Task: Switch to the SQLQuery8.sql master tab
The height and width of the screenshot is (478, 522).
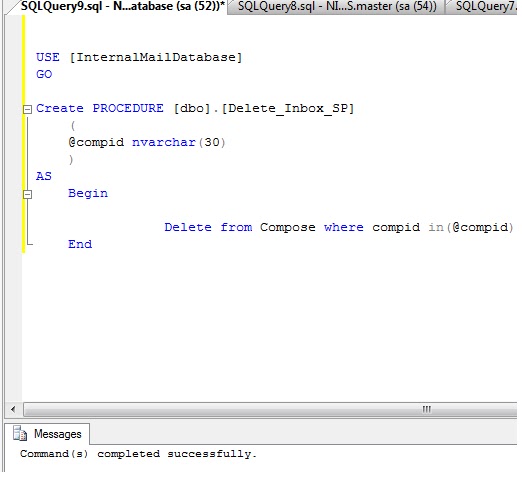Action: click(x=337, y=6)
